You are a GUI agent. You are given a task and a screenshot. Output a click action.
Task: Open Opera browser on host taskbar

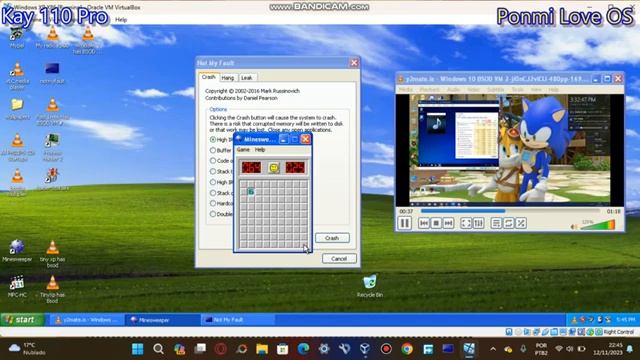pyautogui.click(x=220, y=349)
